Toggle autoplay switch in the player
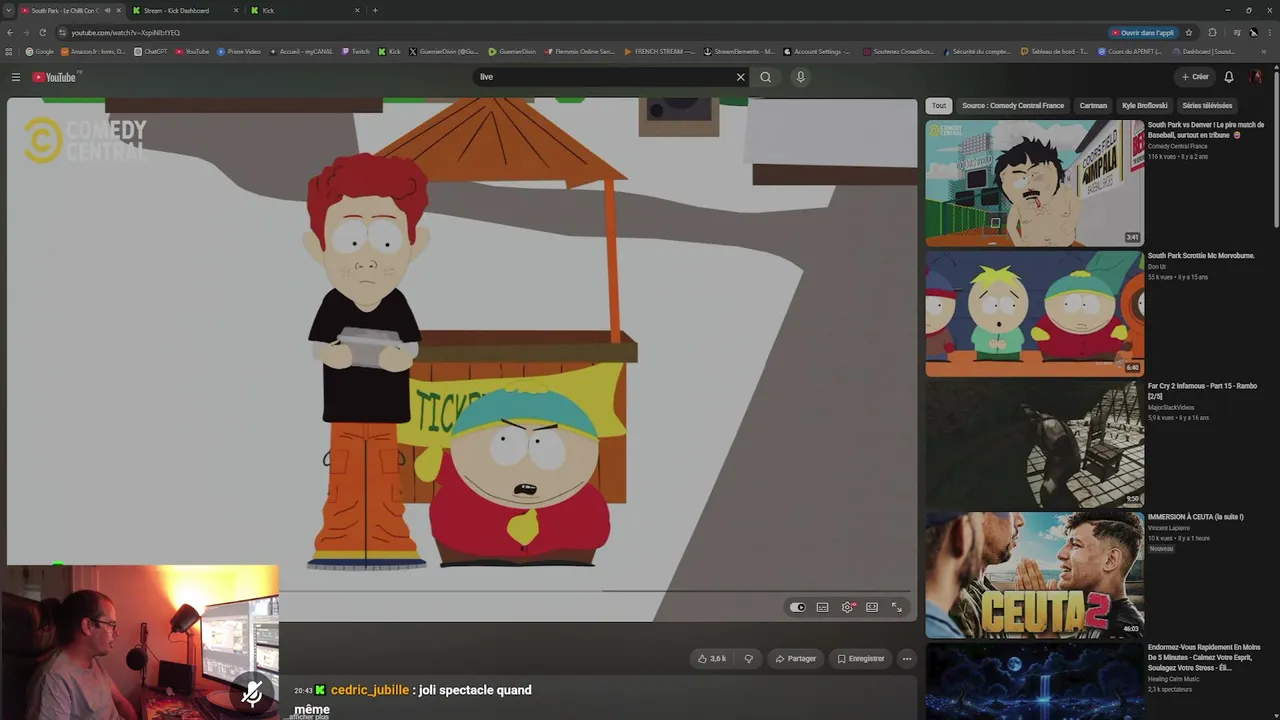 click(x=797, y=607)
